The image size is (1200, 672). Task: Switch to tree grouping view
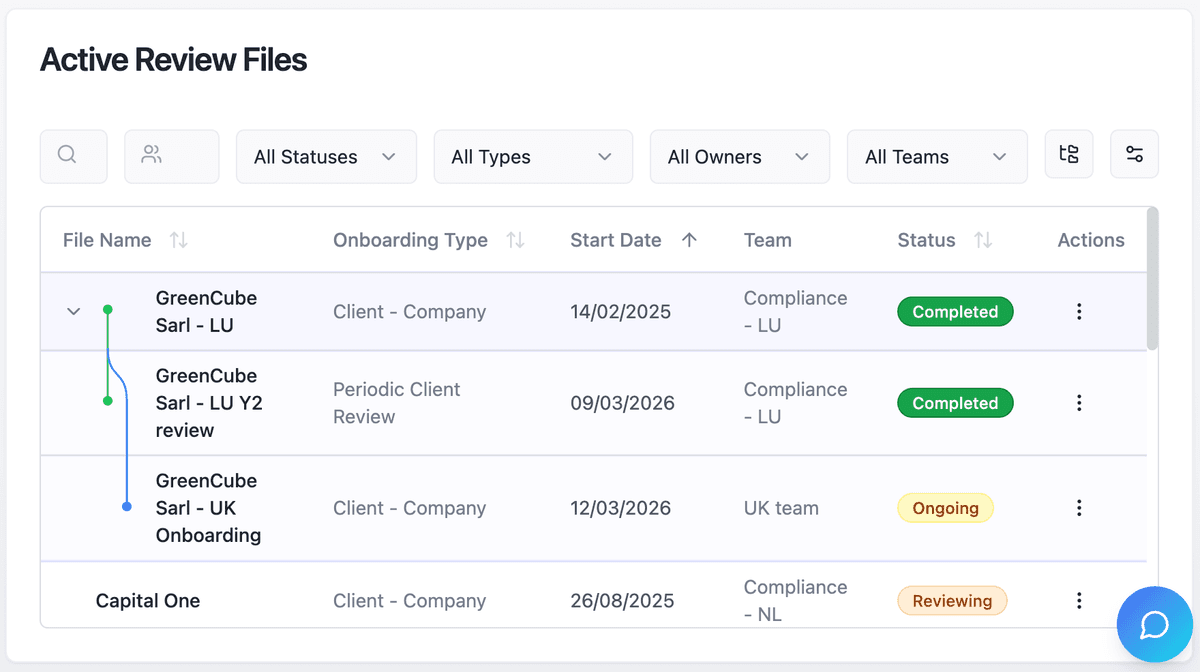tap(1068, 154)
